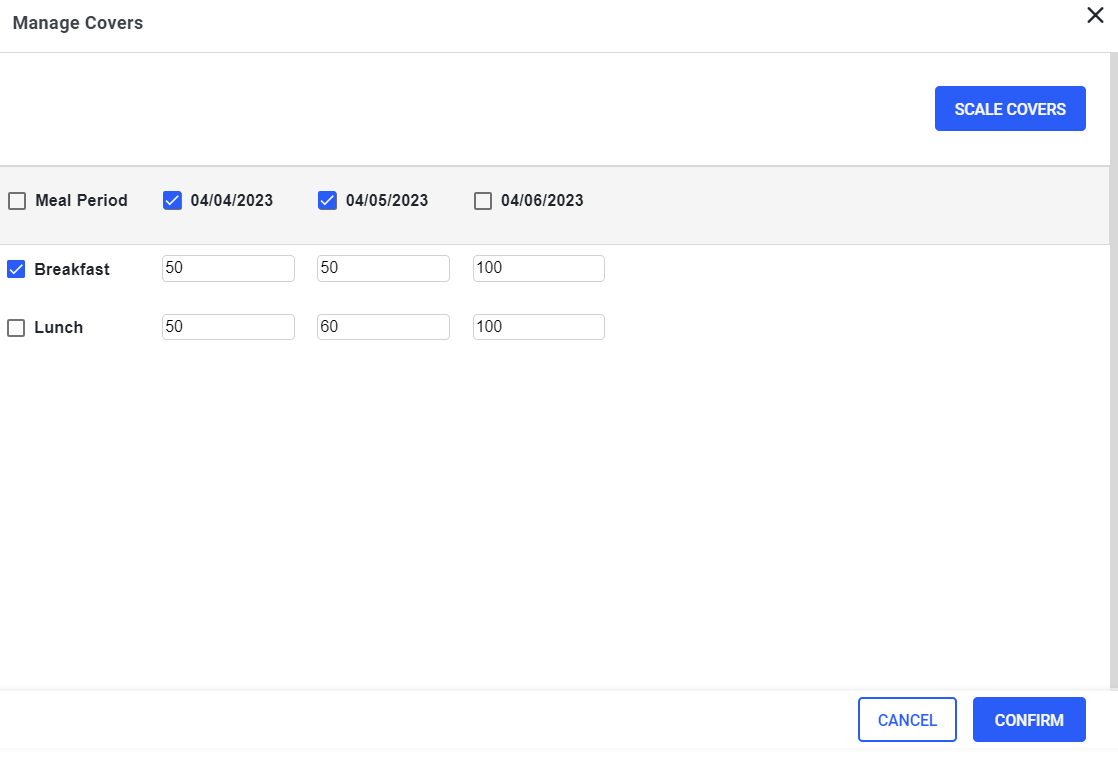Screen dimensions: 1118x780
Task: Edit Breakfast covers for 04/04/2023
Action: [228, 268]
